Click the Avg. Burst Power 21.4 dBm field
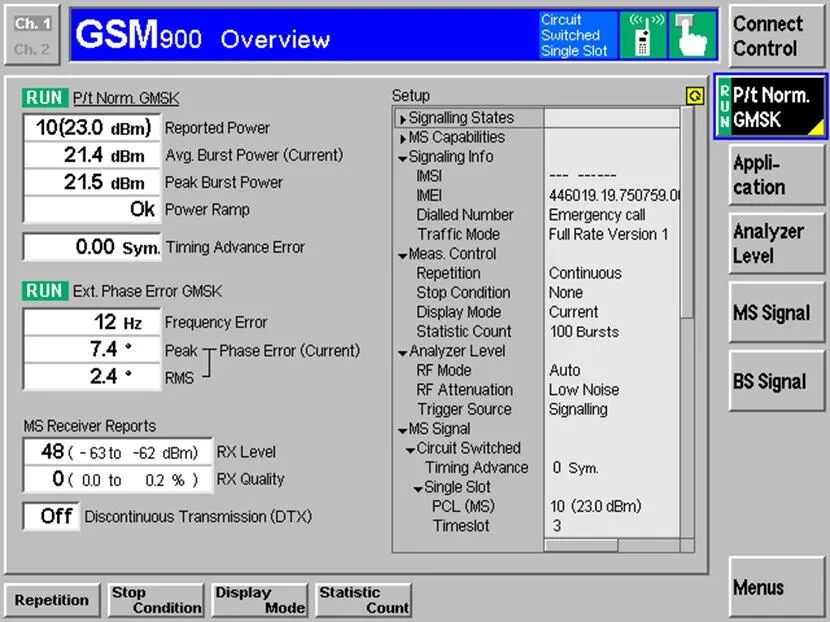The height and width of the screenshot is (622, 830). click(x=92, y=155)
